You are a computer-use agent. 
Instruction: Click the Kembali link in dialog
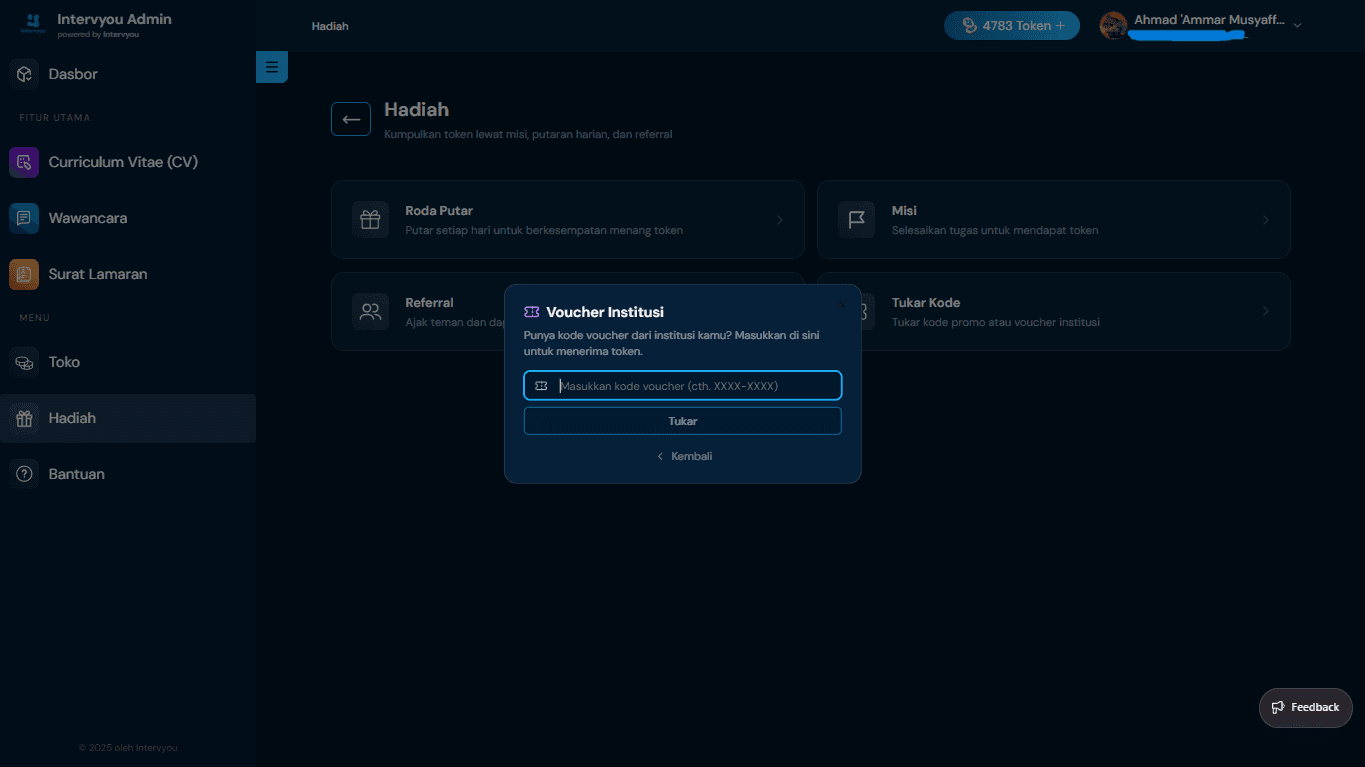coord(684,456)
